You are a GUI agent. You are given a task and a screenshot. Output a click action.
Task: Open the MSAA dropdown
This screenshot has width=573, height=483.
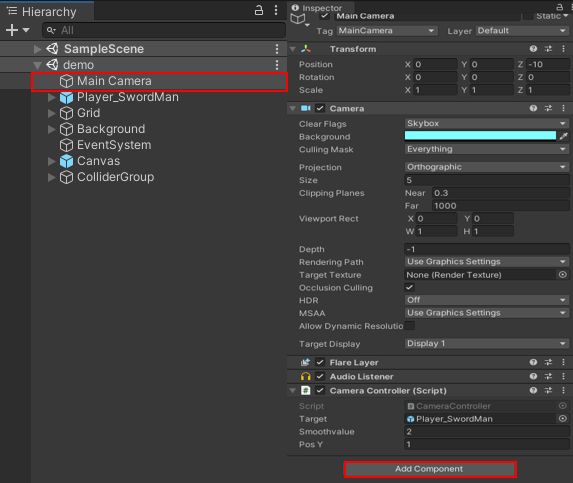tap(487, 313)
